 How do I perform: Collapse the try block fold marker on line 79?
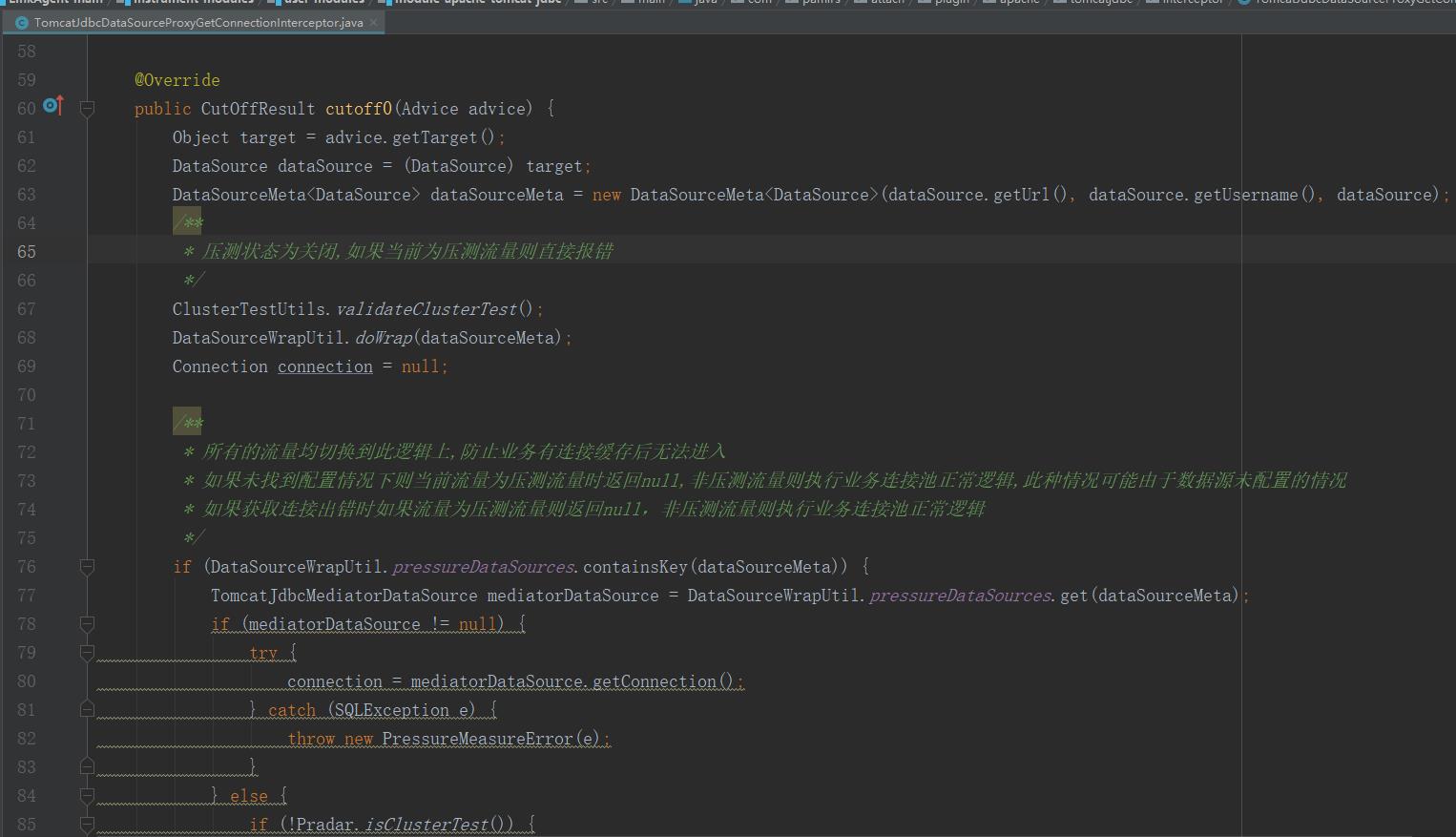87,653
